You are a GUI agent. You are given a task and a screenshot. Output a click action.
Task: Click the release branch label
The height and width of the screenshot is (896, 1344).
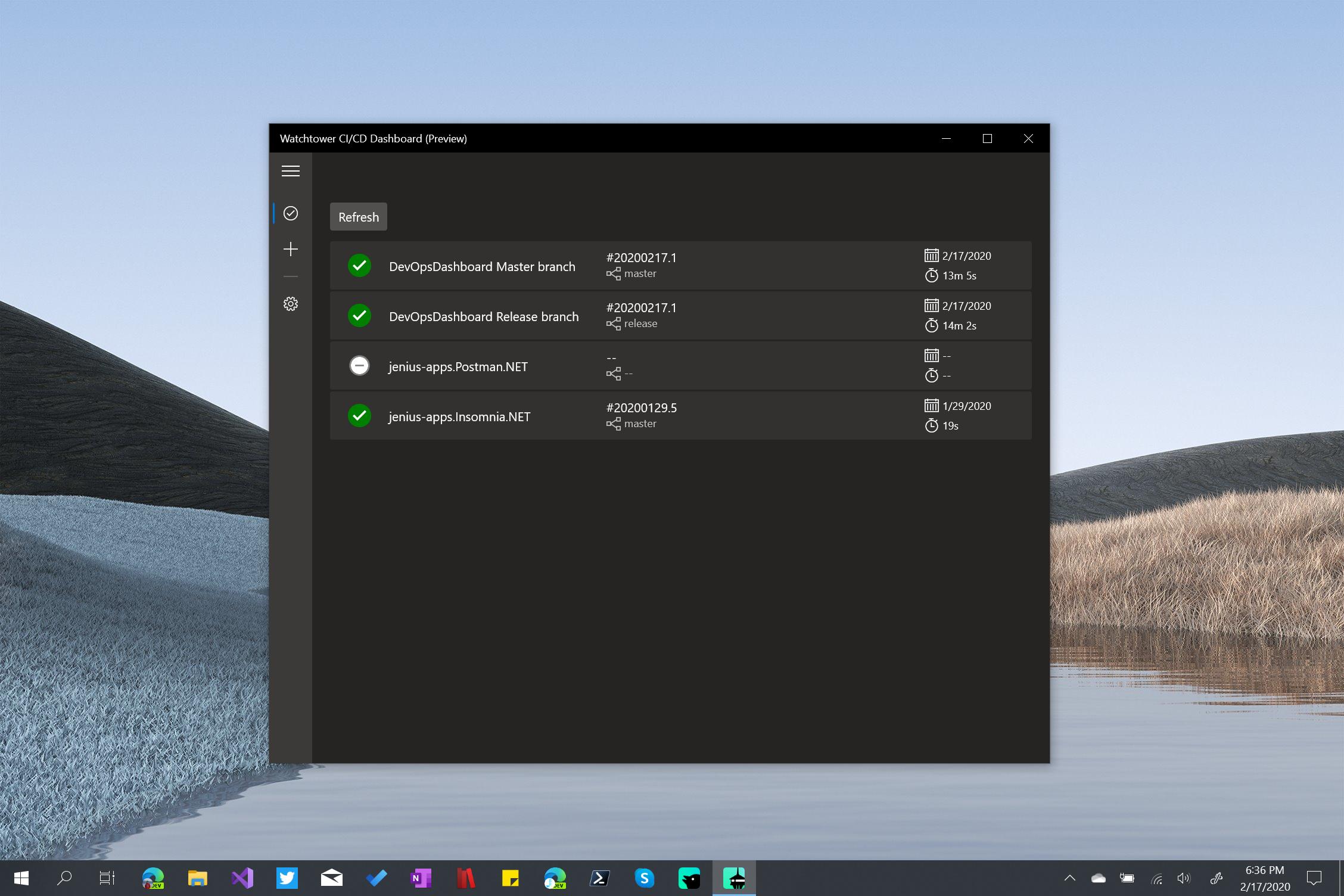[x=641, y=324]
